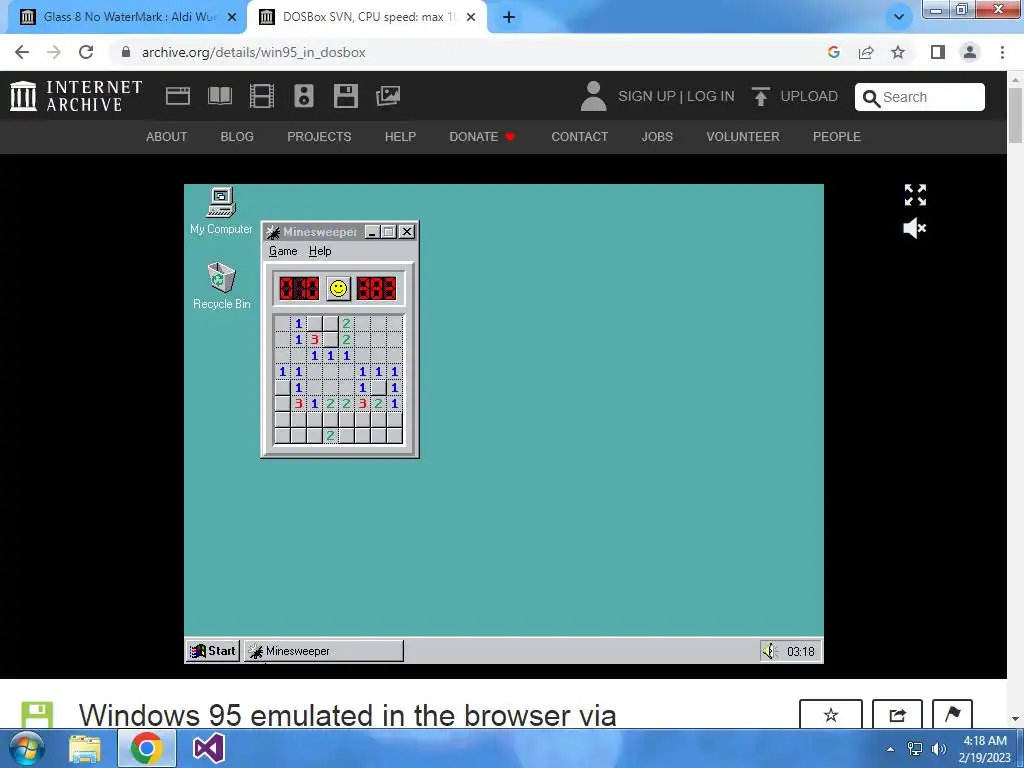Screen dimensions: 1024x768
Task: Focus the Internet Archive Search field
Action: [x=920, y=97]
